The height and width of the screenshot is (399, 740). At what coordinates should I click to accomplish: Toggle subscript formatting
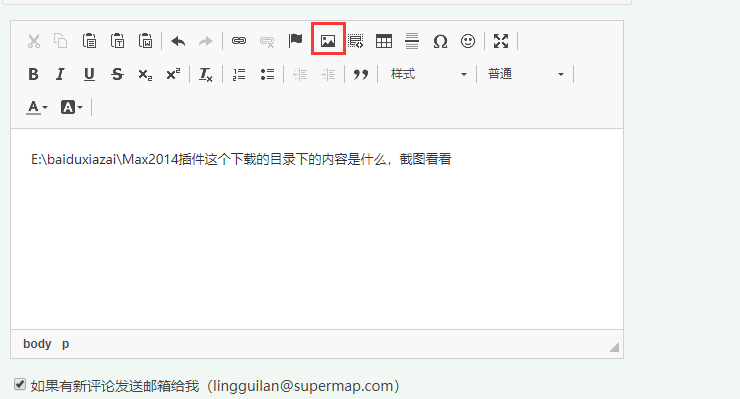(x=145, y=75)
